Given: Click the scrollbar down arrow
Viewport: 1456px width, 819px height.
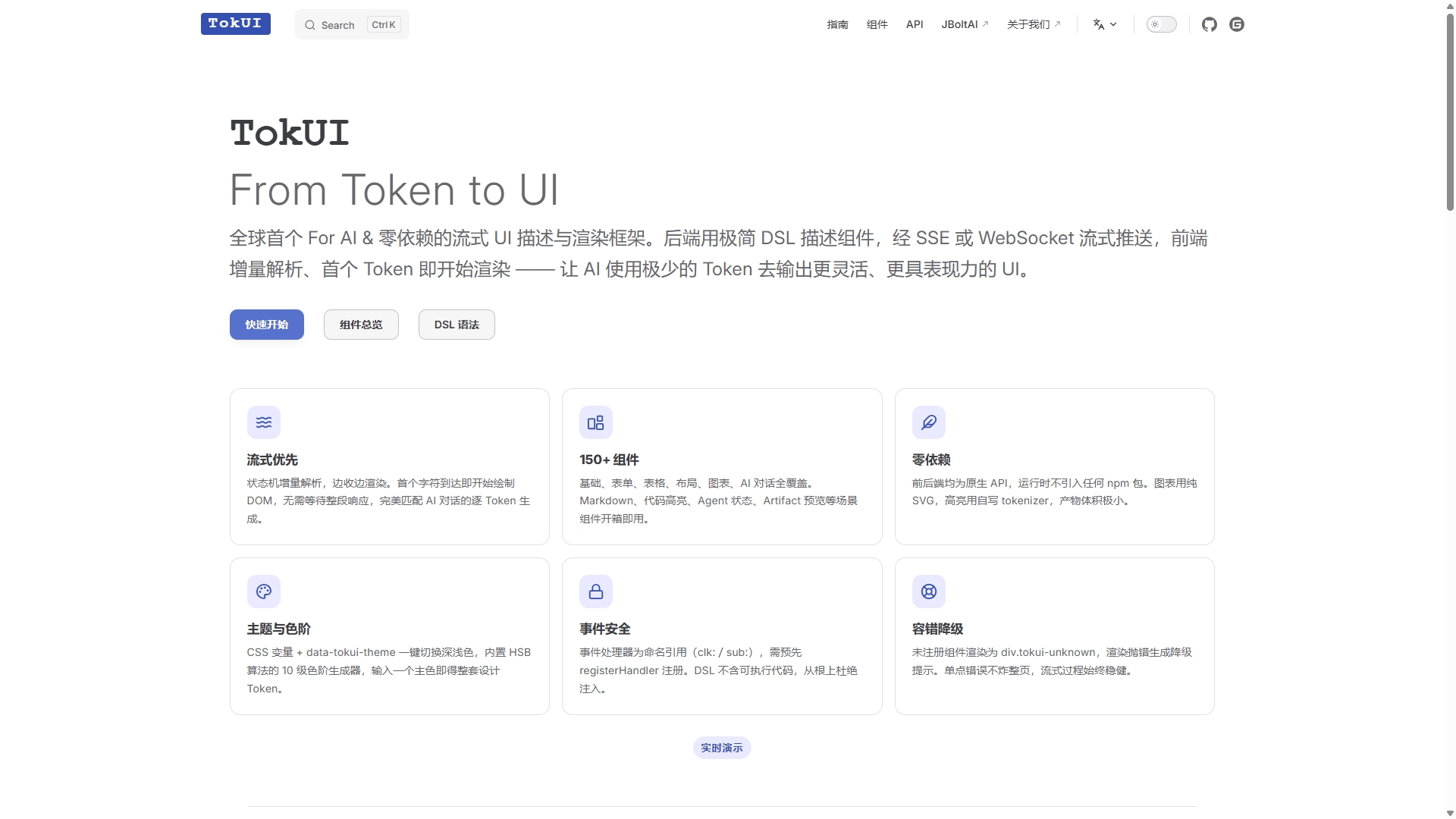Looking at the screenshot, I should point(1450,814).
